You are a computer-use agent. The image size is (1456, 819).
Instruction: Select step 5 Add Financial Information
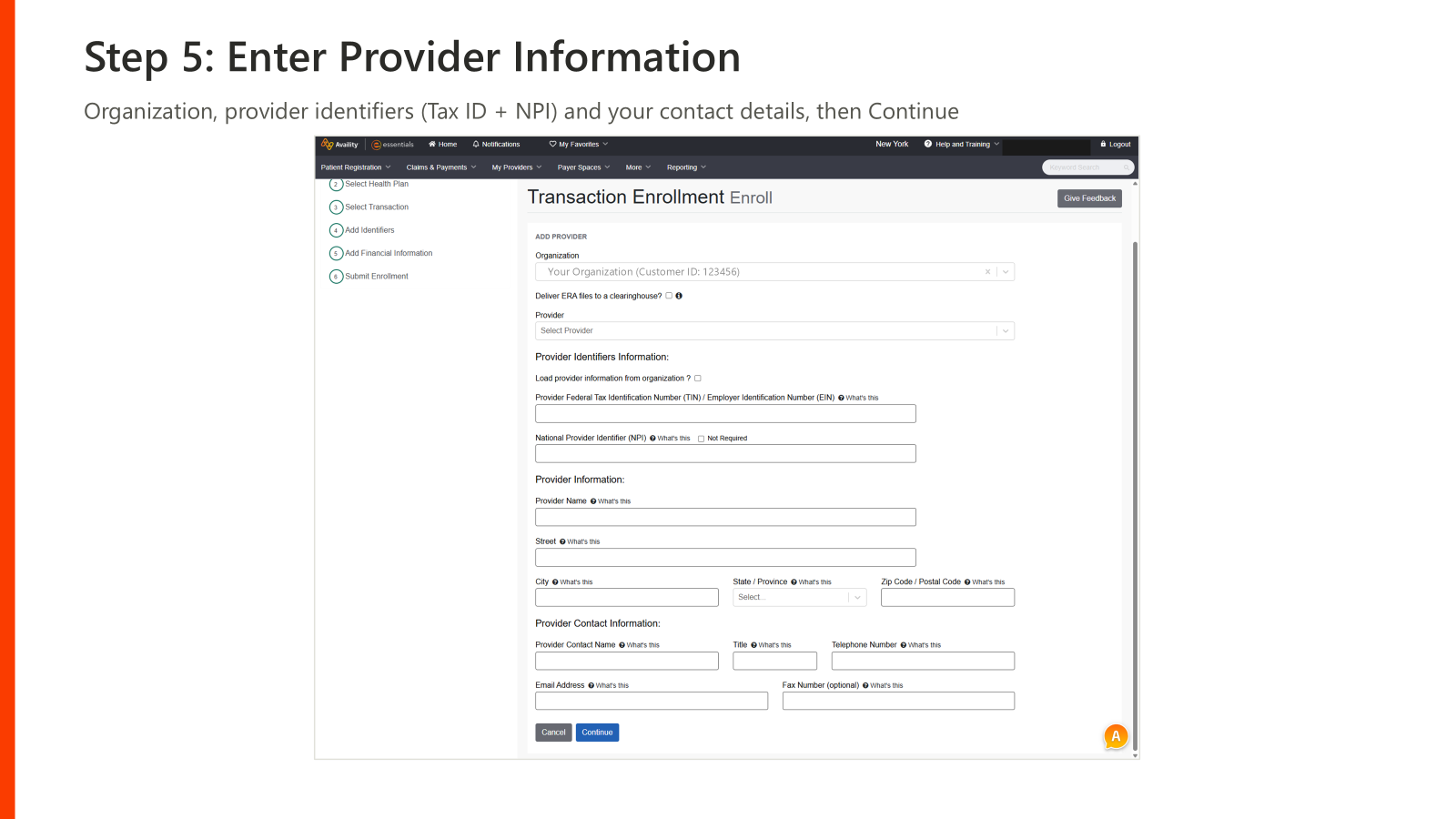tap(380, 253)
